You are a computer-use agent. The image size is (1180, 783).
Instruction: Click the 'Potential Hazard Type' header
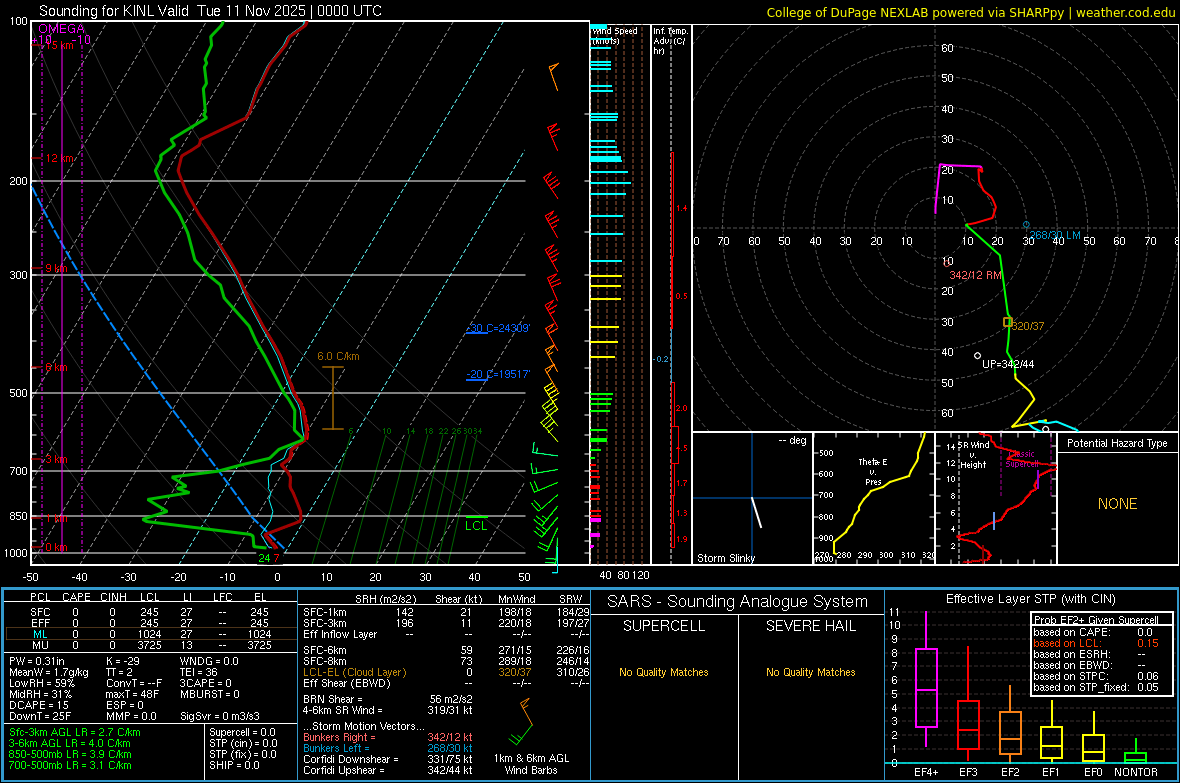click(1117, 443)
